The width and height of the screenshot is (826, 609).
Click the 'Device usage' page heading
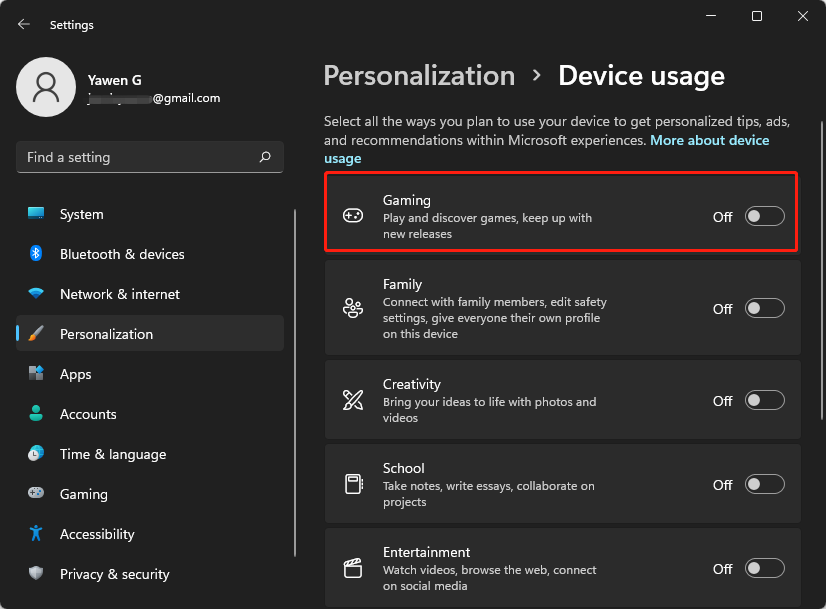pyautogui.click(x=642, y=76)
